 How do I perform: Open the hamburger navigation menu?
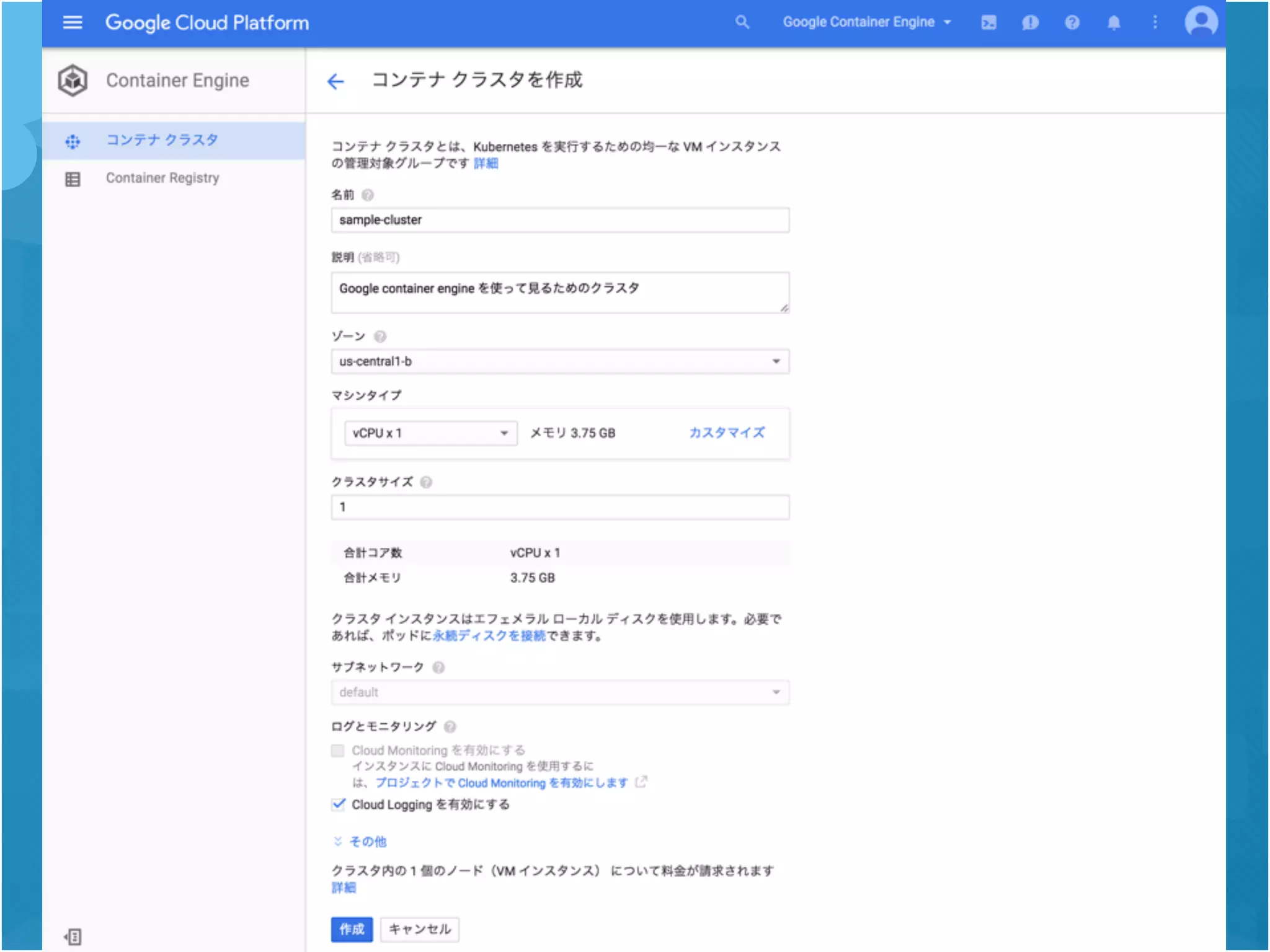[73, 23]
